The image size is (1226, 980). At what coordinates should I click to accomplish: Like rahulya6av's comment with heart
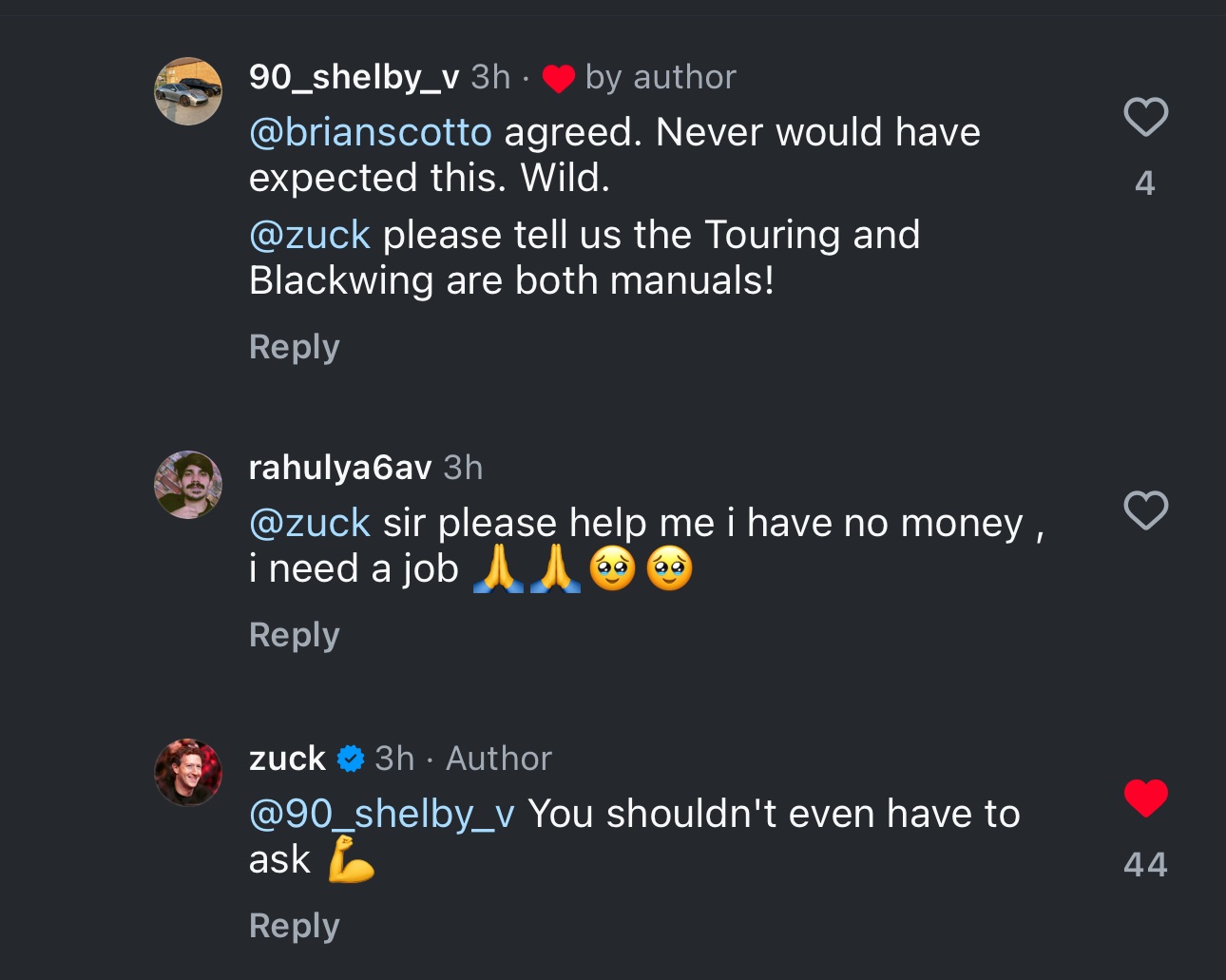[x=1145, y=510]
